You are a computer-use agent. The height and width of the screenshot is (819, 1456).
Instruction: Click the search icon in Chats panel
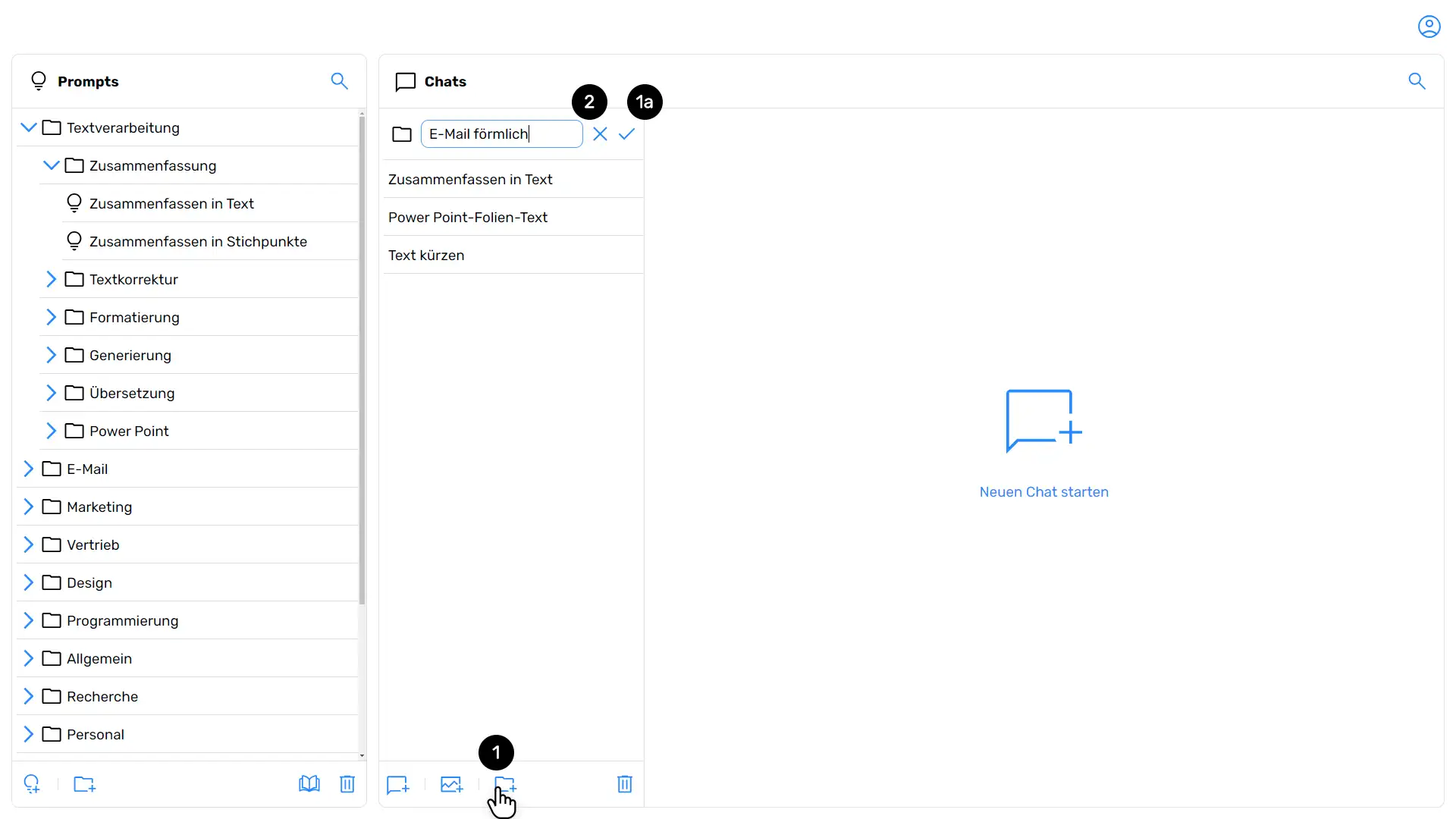point(1418,81)
